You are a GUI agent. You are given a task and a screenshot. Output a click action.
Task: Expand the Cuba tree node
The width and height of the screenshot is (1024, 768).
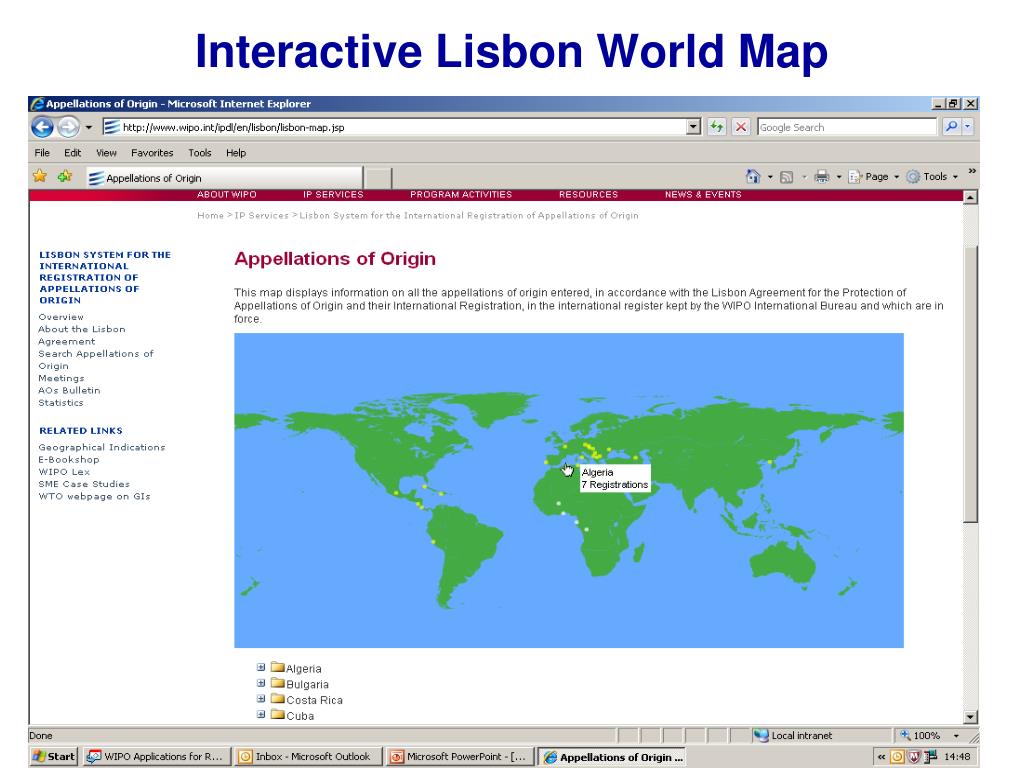(x=261, y=714)
